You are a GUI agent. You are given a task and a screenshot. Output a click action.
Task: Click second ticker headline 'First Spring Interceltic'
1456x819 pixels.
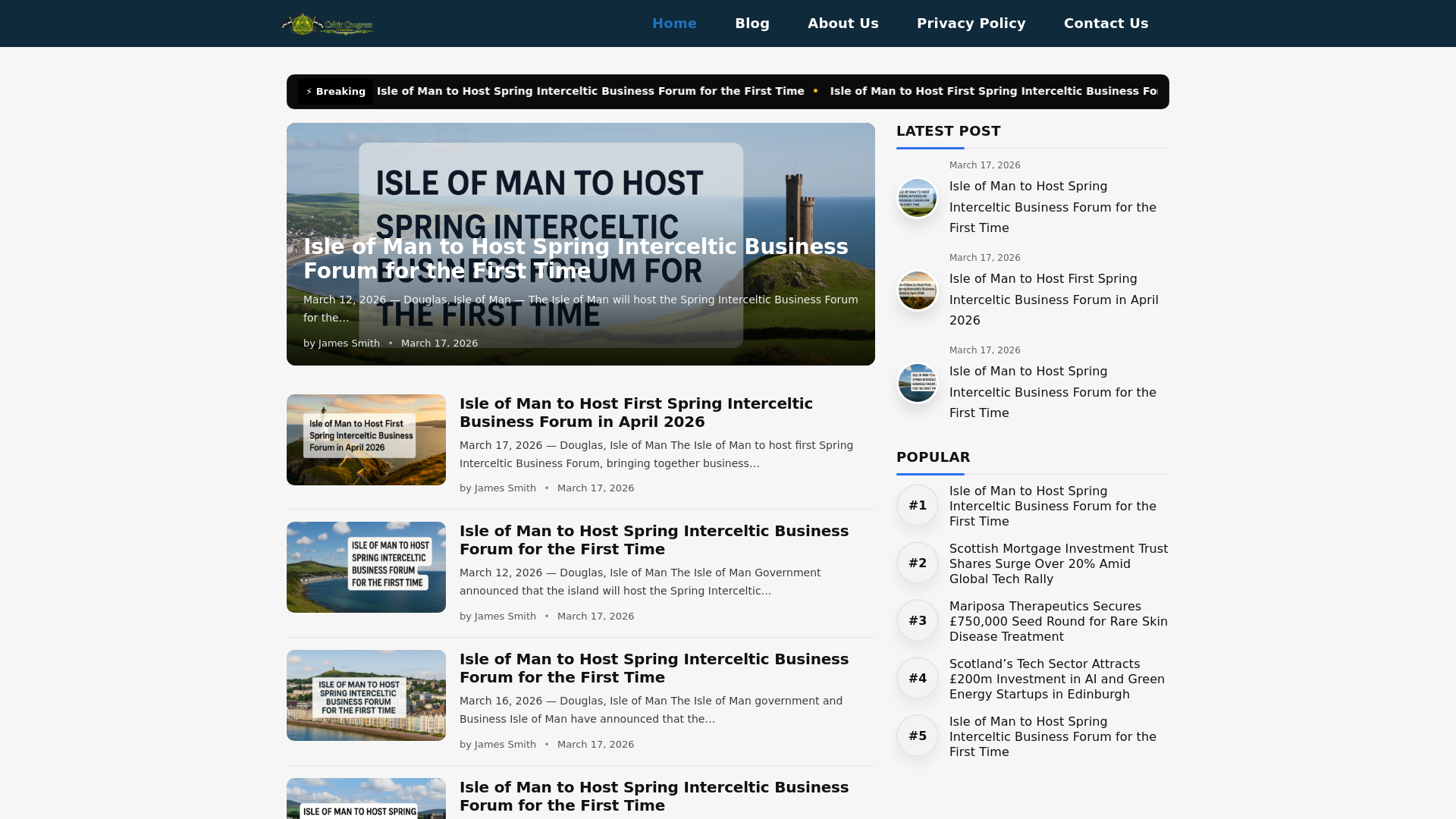[993, 91]
